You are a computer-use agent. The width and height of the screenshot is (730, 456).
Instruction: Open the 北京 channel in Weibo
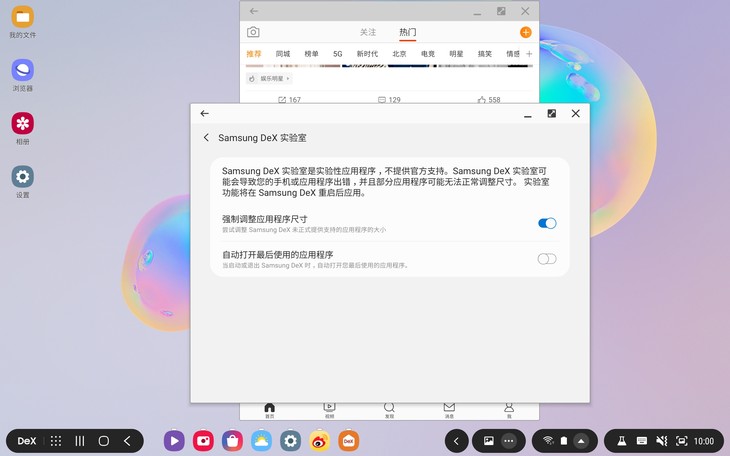[399, 54]
